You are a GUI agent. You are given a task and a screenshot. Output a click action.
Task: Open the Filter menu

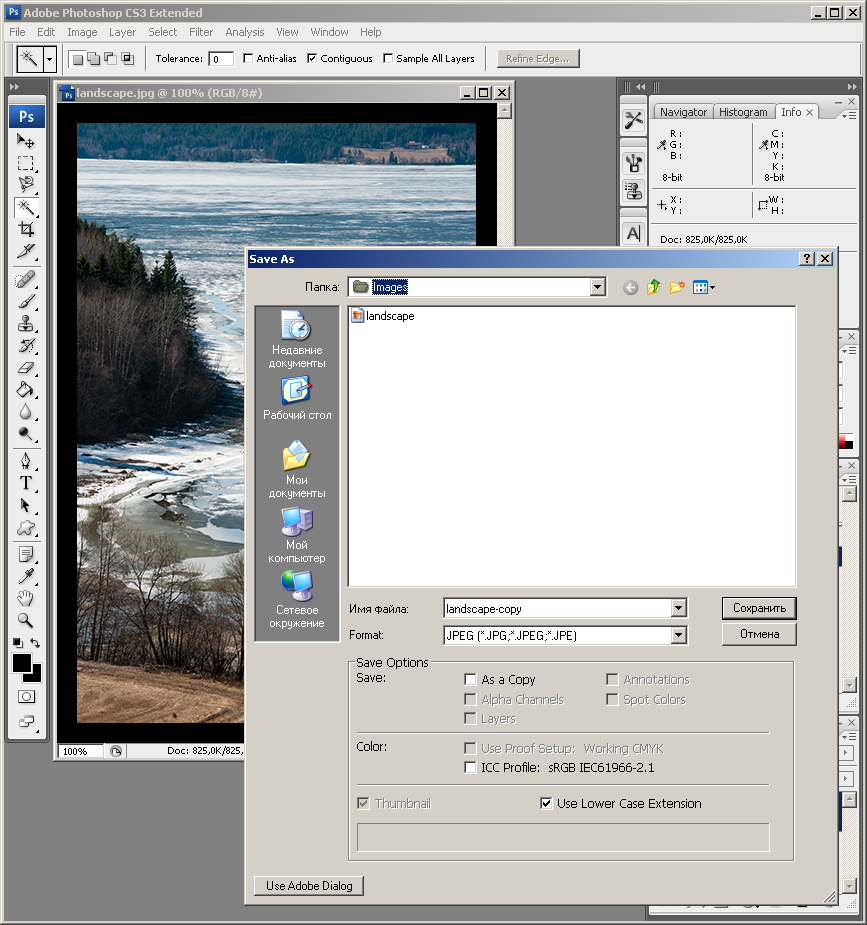[x=201, y=32]
